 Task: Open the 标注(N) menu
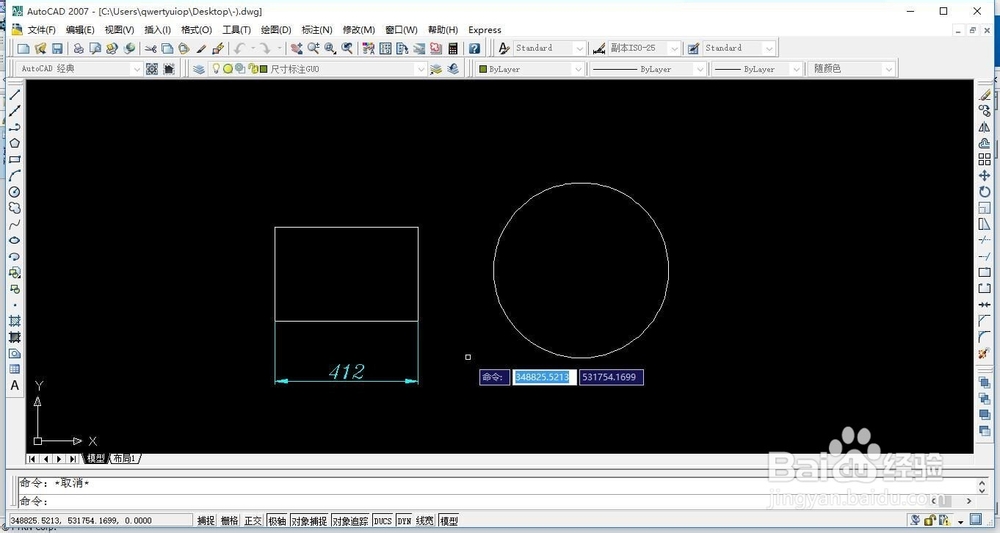click(x=317, y=30)
